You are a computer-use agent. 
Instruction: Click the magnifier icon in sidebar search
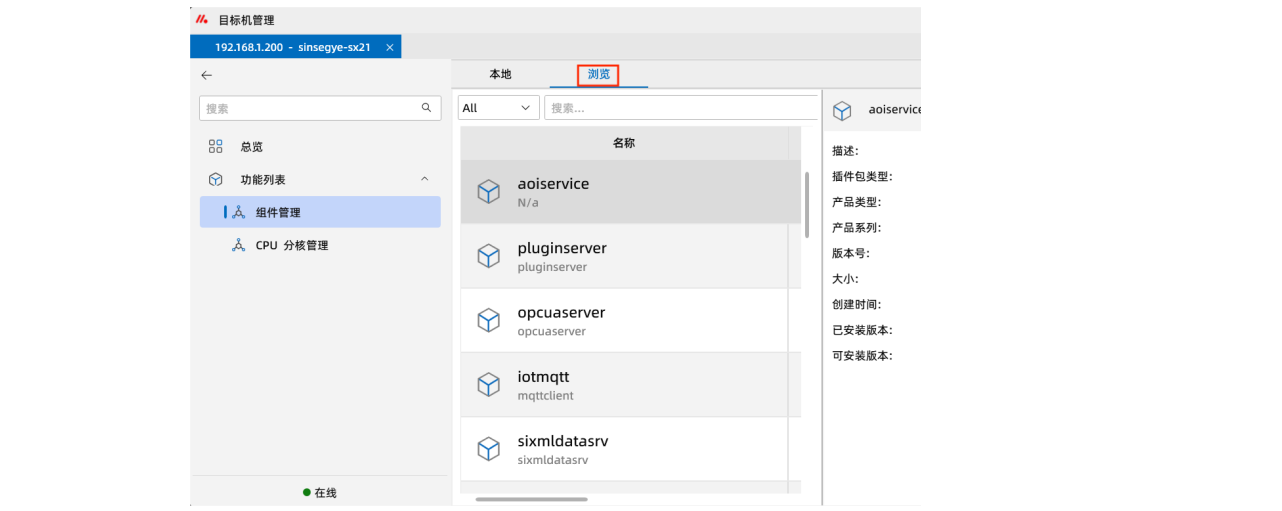[x=426, y=108]
